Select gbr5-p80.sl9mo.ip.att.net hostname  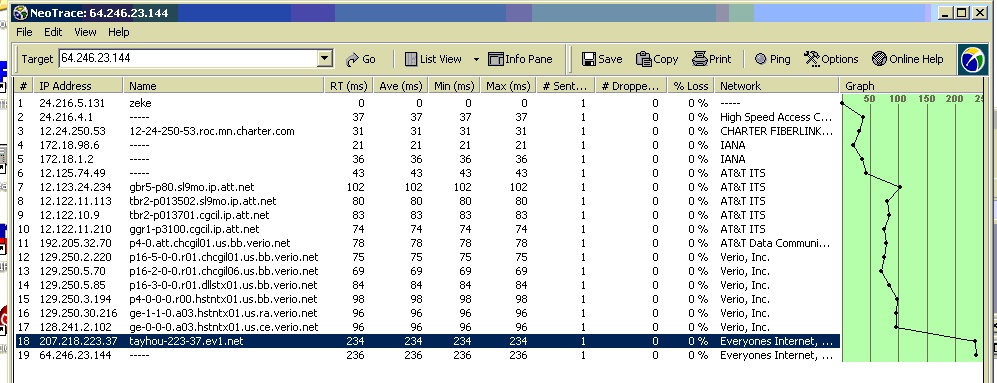191,187
